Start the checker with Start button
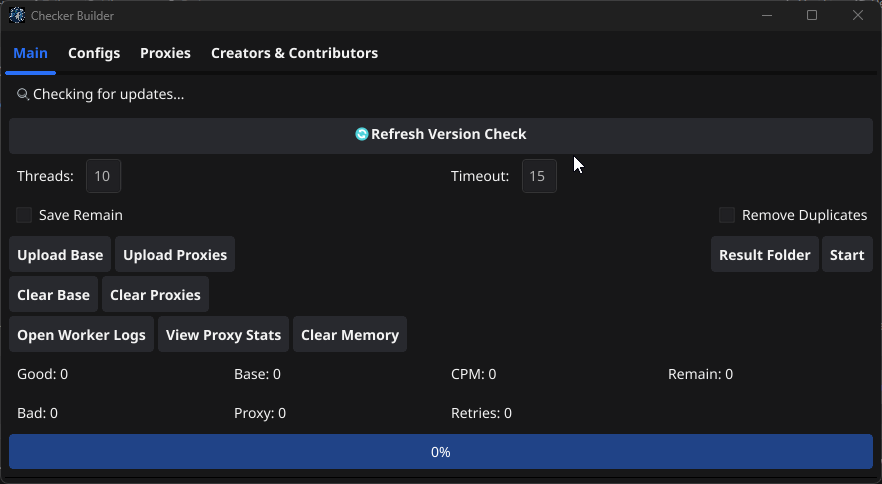 pyautogui.click(x=847, y=254)
